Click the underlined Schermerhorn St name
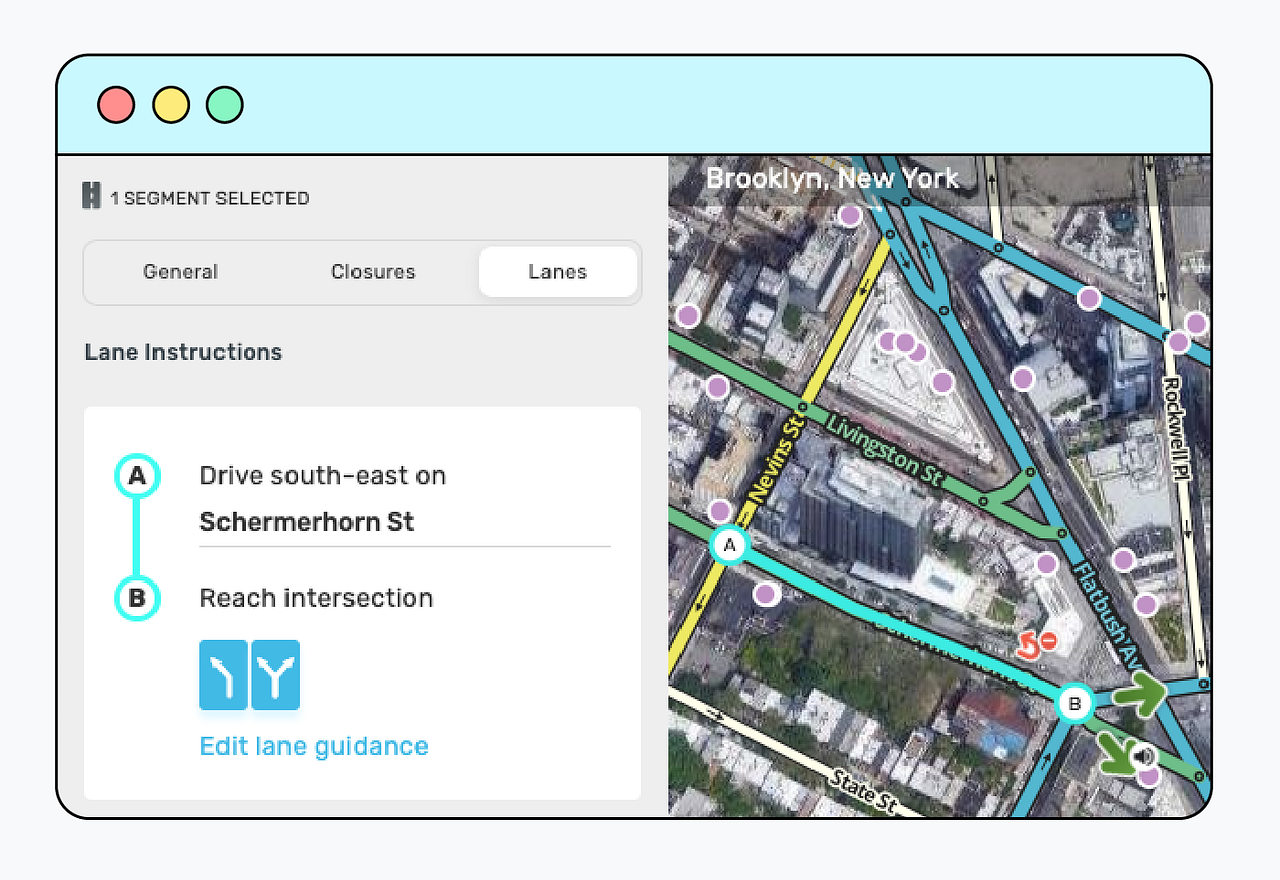1280x880 pixels. pos(306,521)
